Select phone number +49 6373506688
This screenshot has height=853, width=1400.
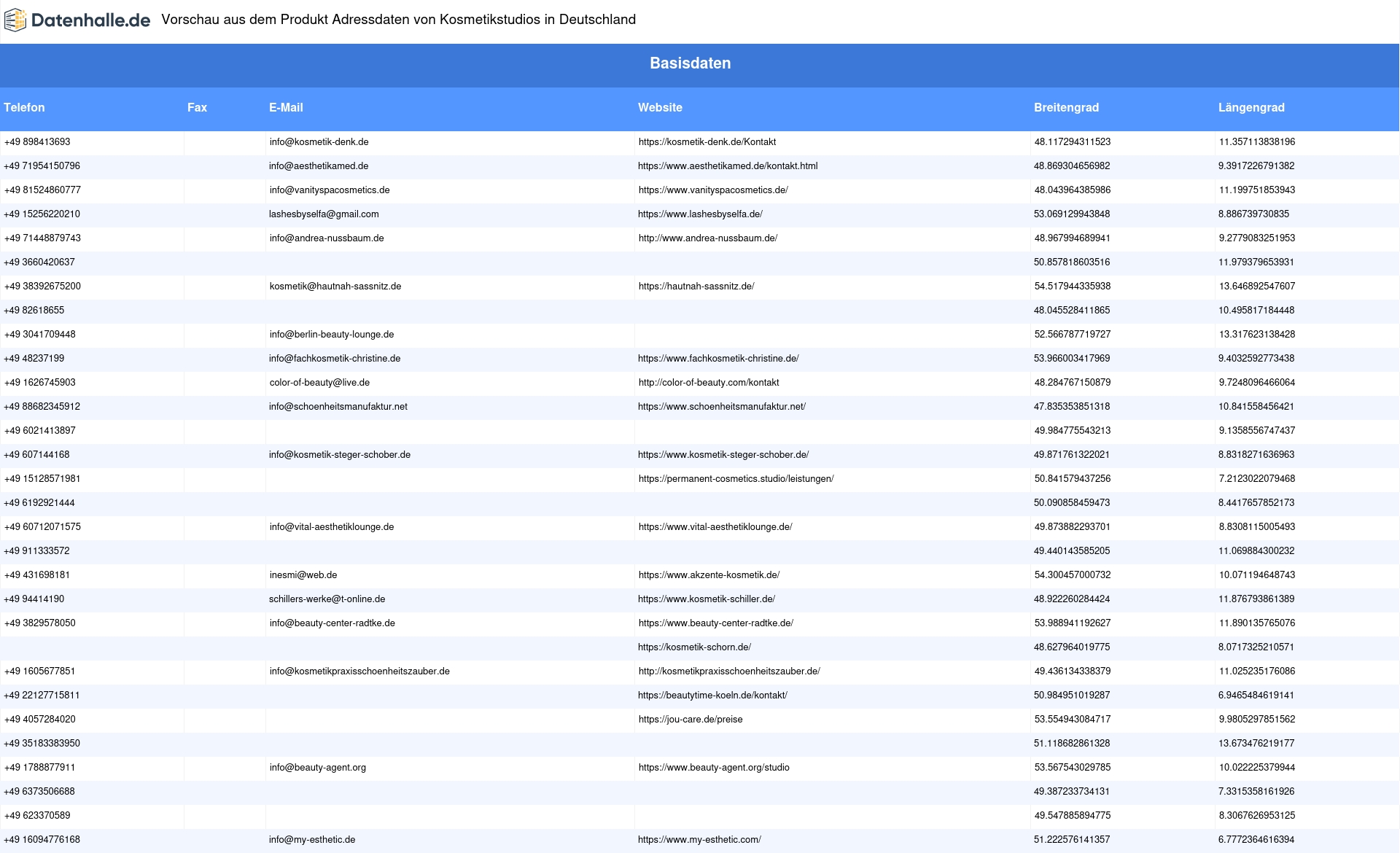39,792
